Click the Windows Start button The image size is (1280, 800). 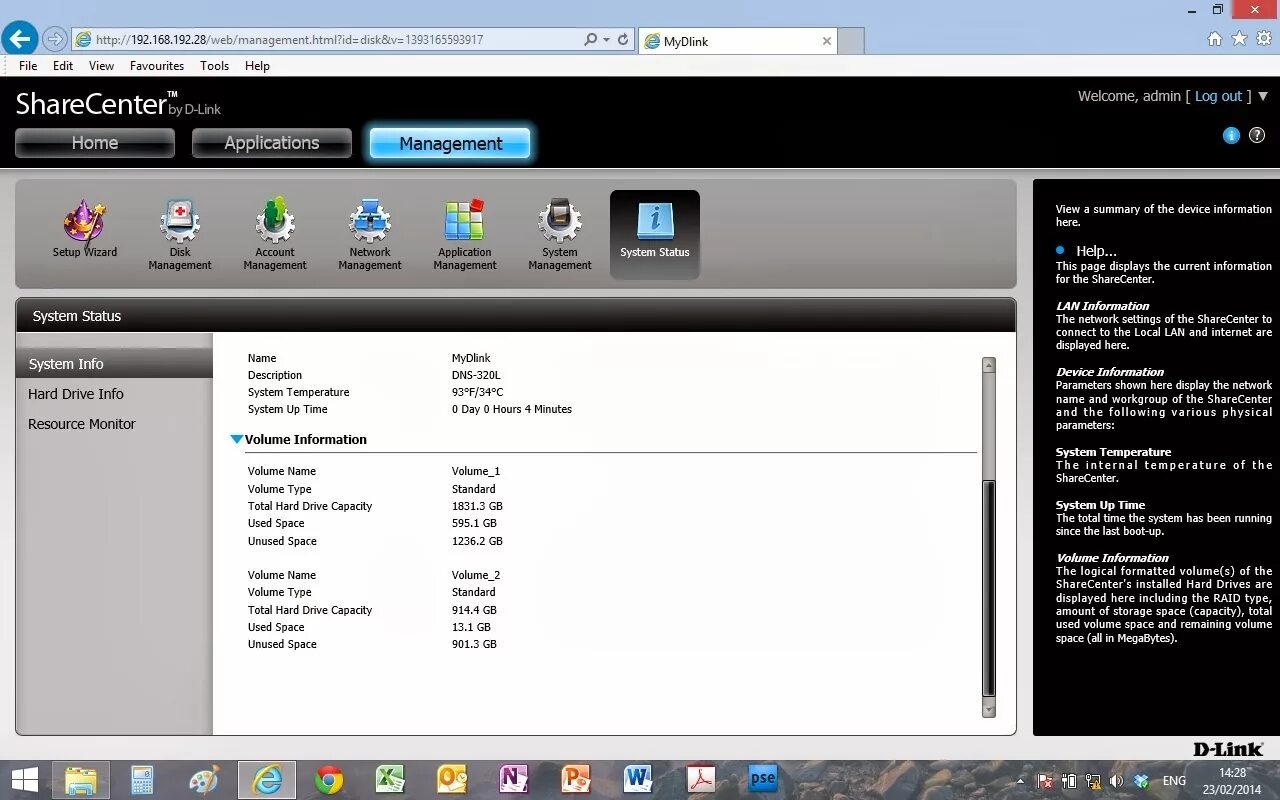tap(23, 780)
